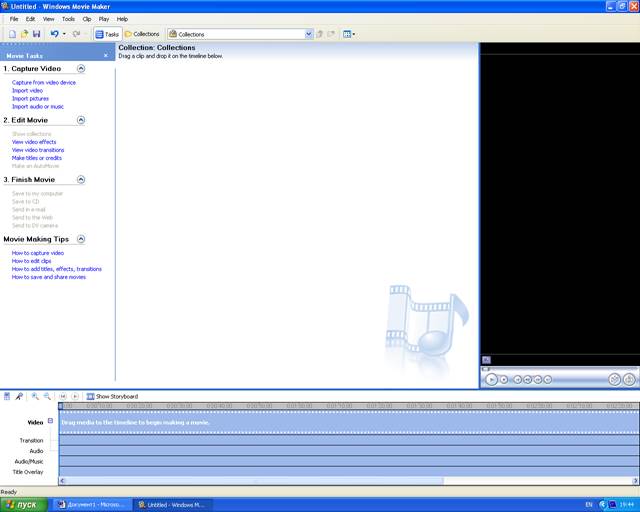This screenshot has width=640, height=512.
Task: Click the Split Clip button
Action: tap(614, 380)
